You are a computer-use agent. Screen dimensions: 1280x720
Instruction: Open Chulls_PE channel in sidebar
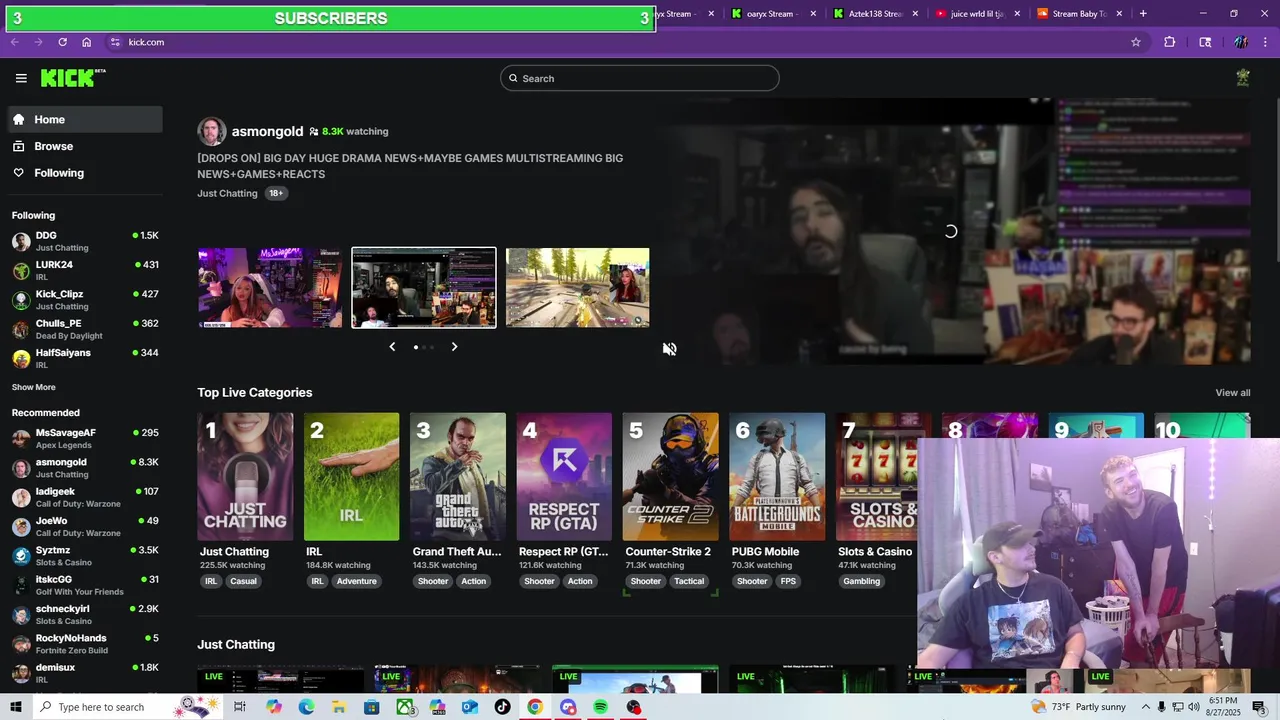85,329
